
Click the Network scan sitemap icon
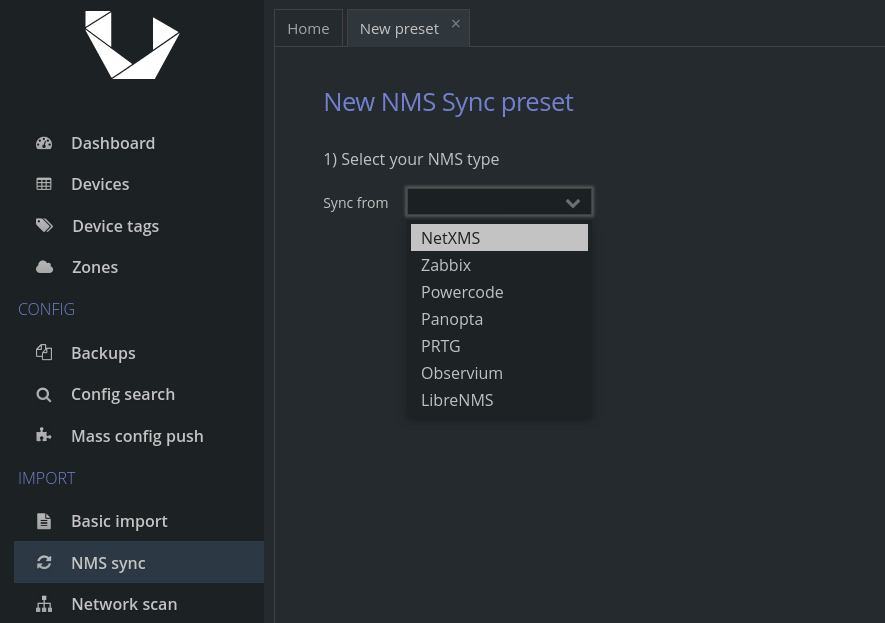tap(44, 604)
